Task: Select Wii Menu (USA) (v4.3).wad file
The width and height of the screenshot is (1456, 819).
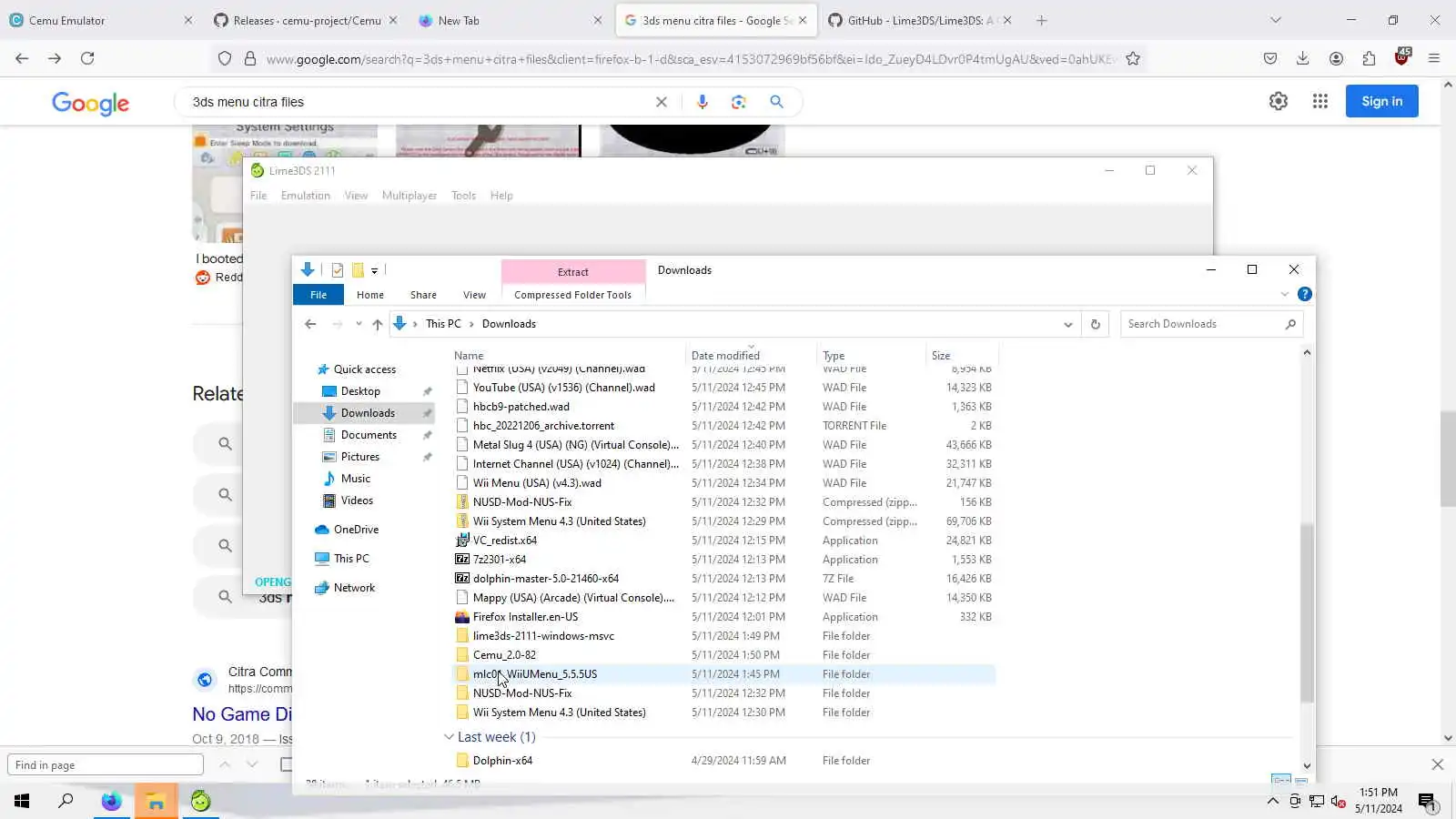Action: 537,483
